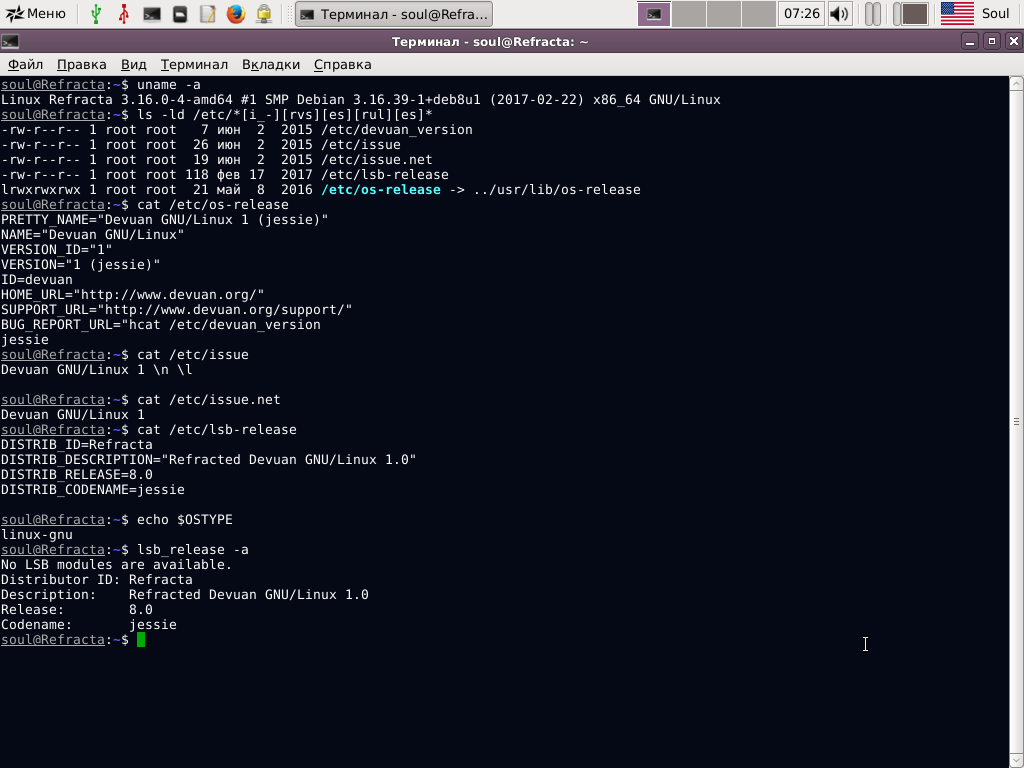Screen dimensions: 1024x768
Task: Open the terminal window menu icon
Action: coord(10,42)
